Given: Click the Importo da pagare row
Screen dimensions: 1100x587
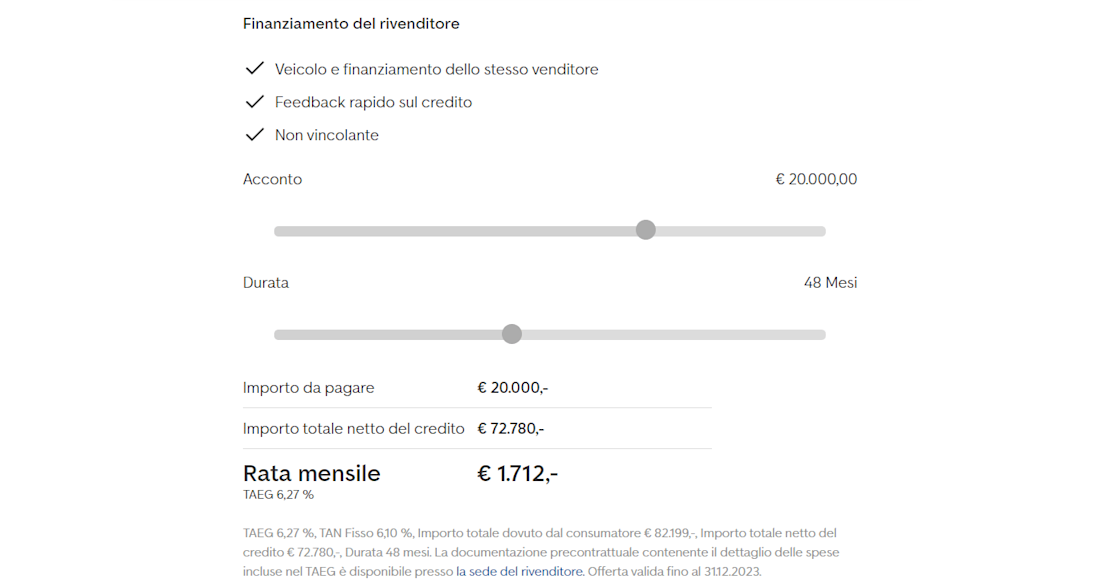Looking at the screenshot, I should point(477,388).
